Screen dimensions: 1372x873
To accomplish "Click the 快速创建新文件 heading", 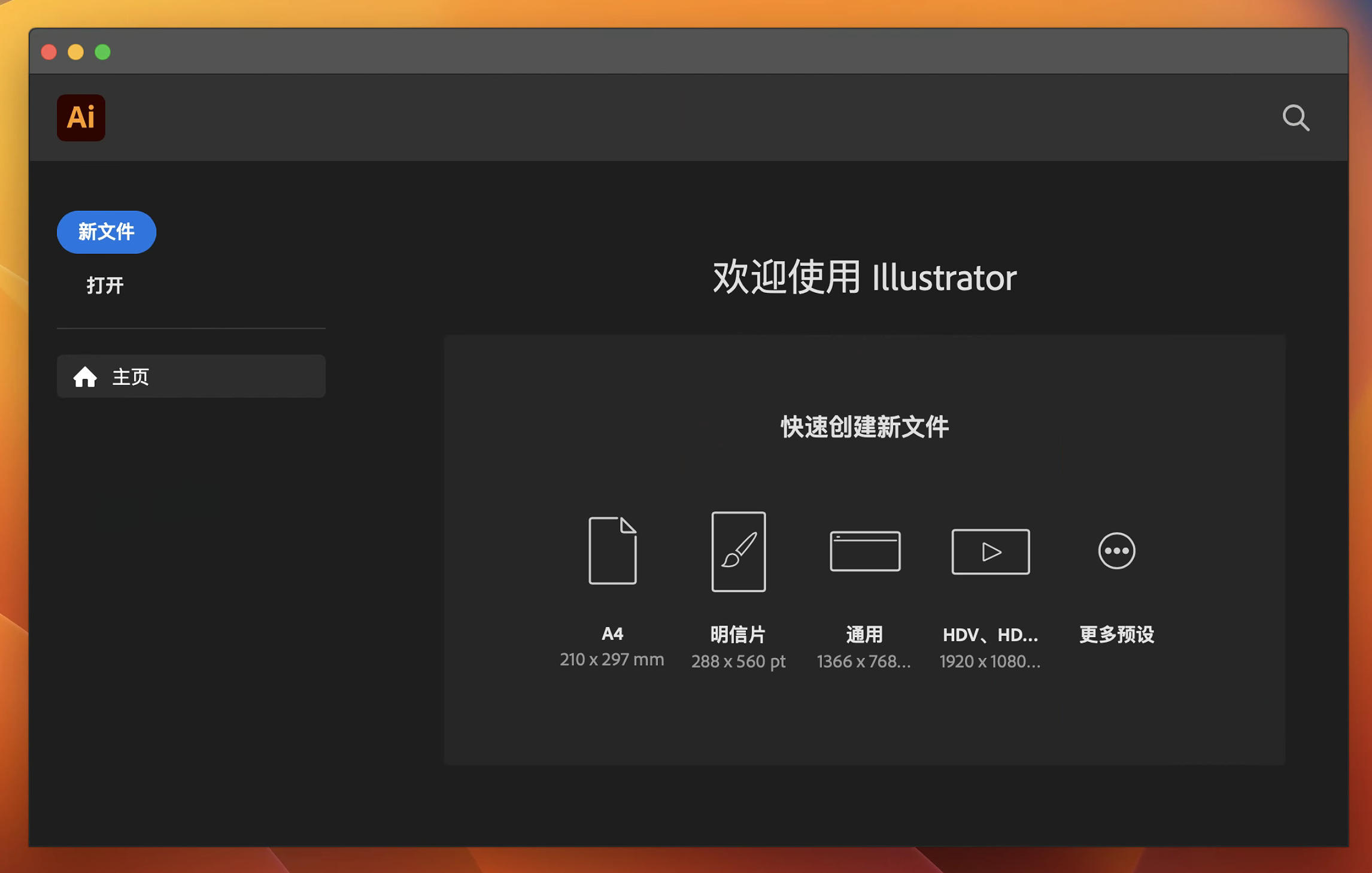I will point(864,427).
